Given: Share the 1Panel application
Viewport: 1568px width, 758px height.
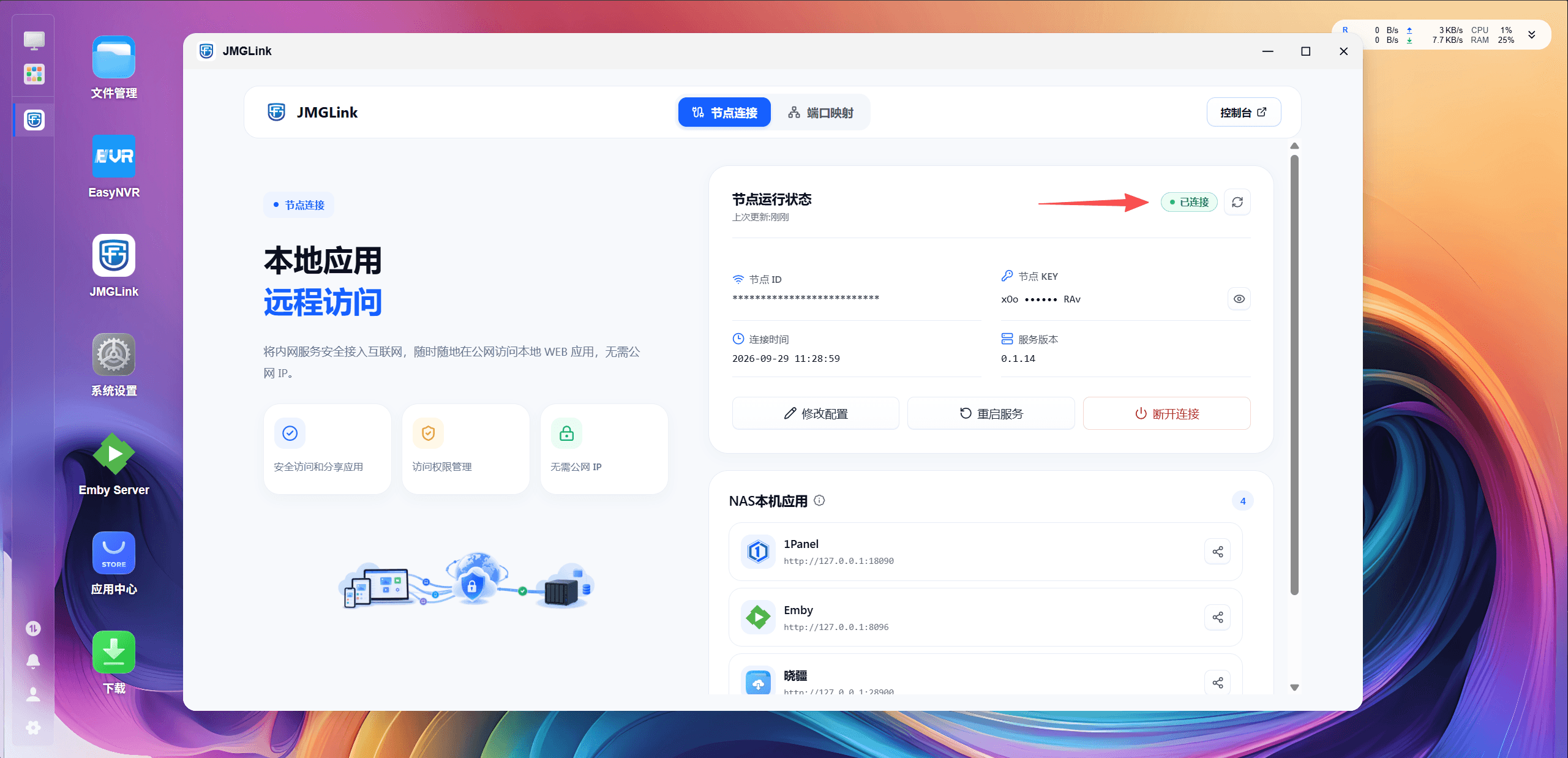Looking at the screenshot, I should point(1218,552).
